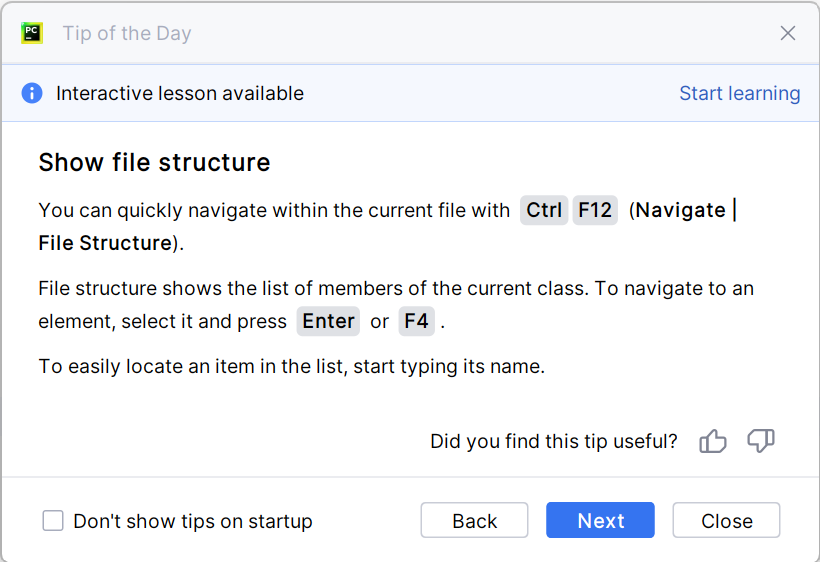Screen dimensions: 820x562
Task: Dislike this tip with thumbs down
Action: click(761, 441)
